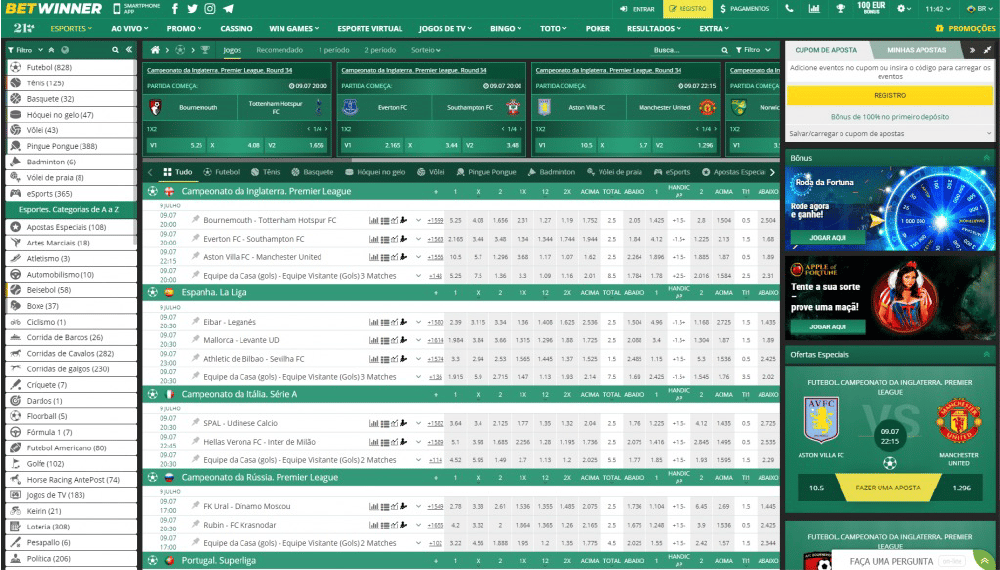Expand Premier League markets plus sign

[x=436, y=191]
